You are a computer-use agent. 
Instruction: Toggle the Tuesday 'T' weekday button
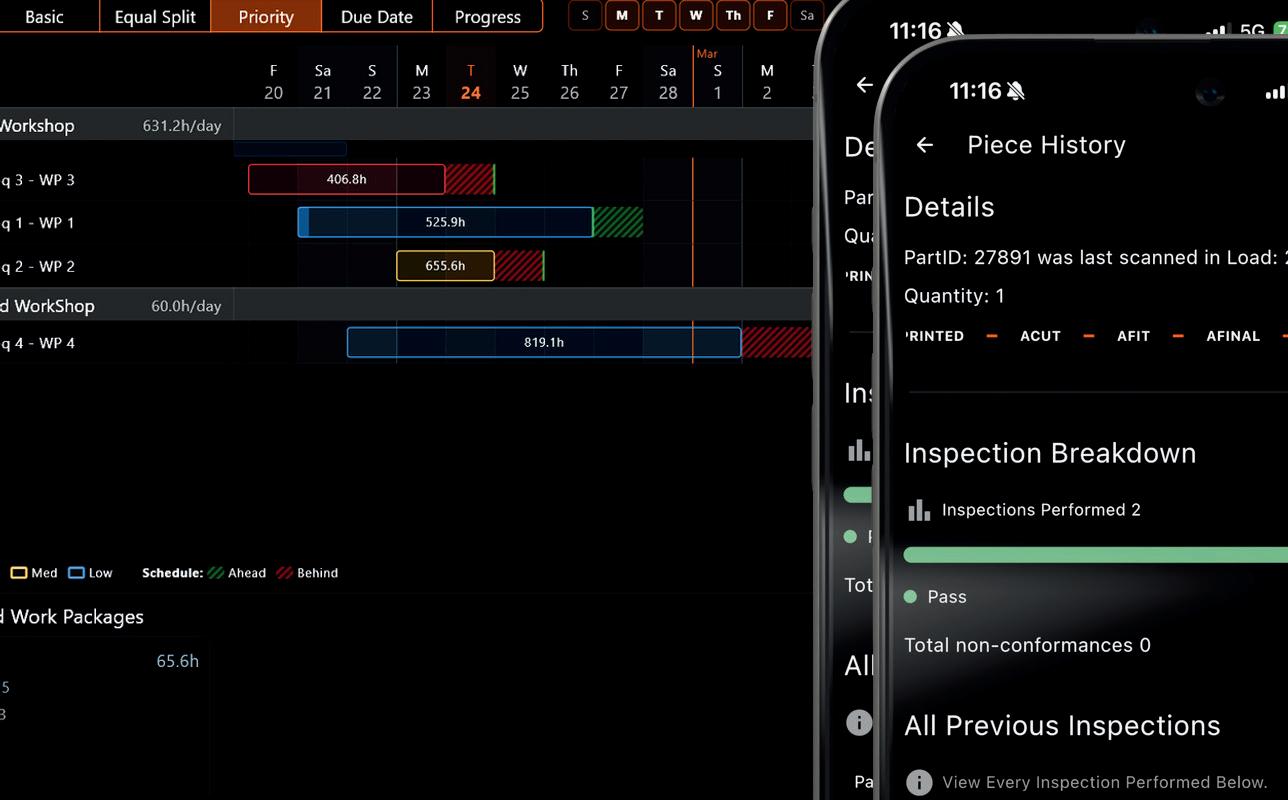coord(659,16)
